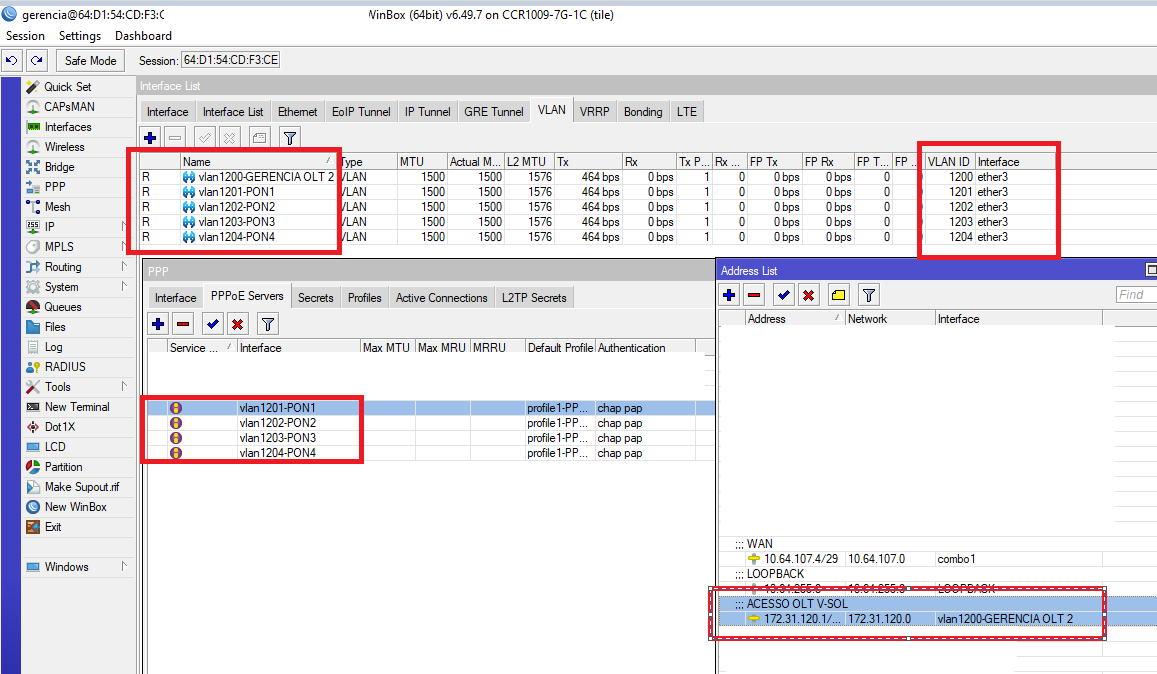Enable PPPoE server with check icon
This screenshot has height=674, width=1157.
pos(213,324)
